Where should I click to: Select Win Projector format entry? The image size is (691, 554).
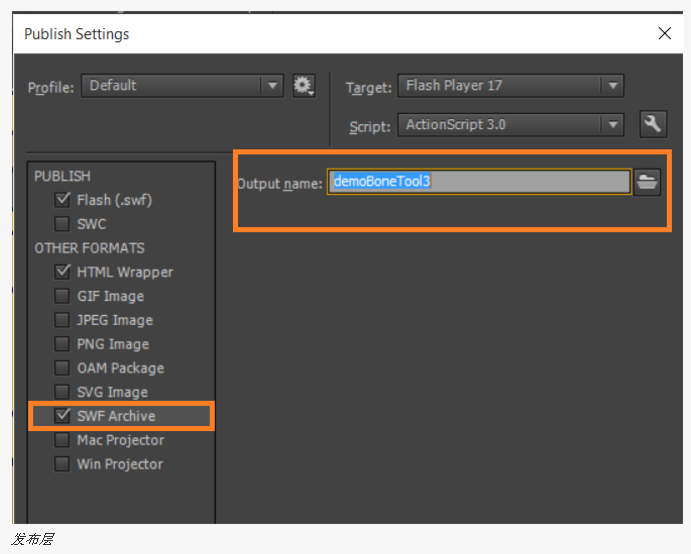pyautogui.click(x=120, y=464)
